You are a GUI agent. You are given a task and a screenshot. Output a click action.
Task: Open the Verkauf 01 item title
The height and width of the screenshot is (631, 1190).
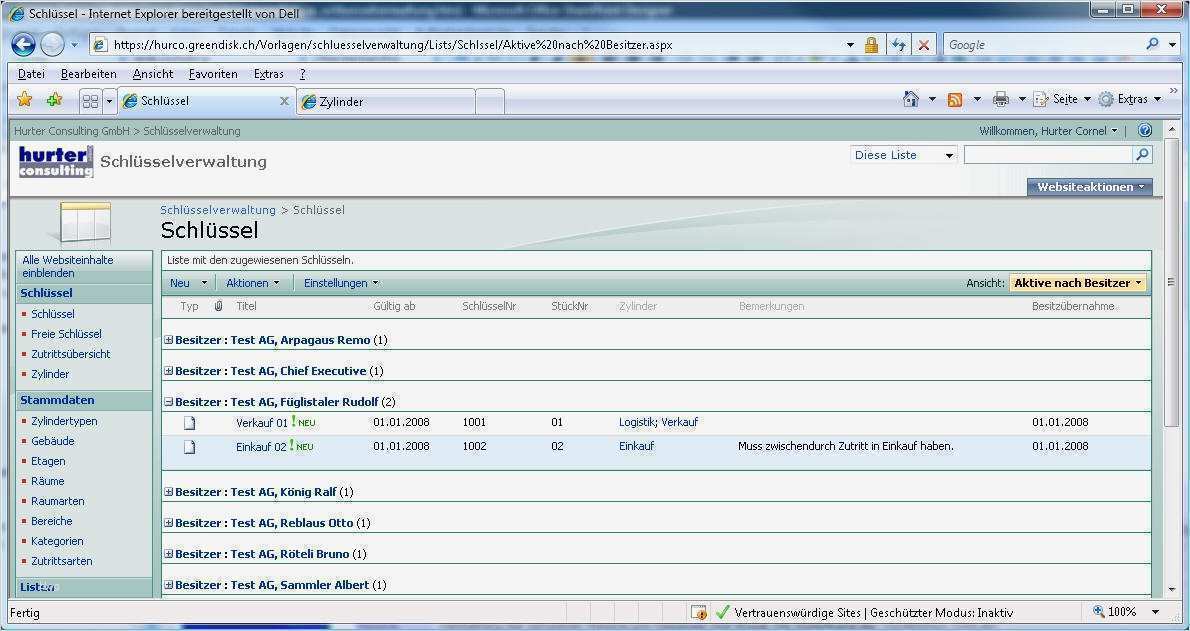pos(262,423)
